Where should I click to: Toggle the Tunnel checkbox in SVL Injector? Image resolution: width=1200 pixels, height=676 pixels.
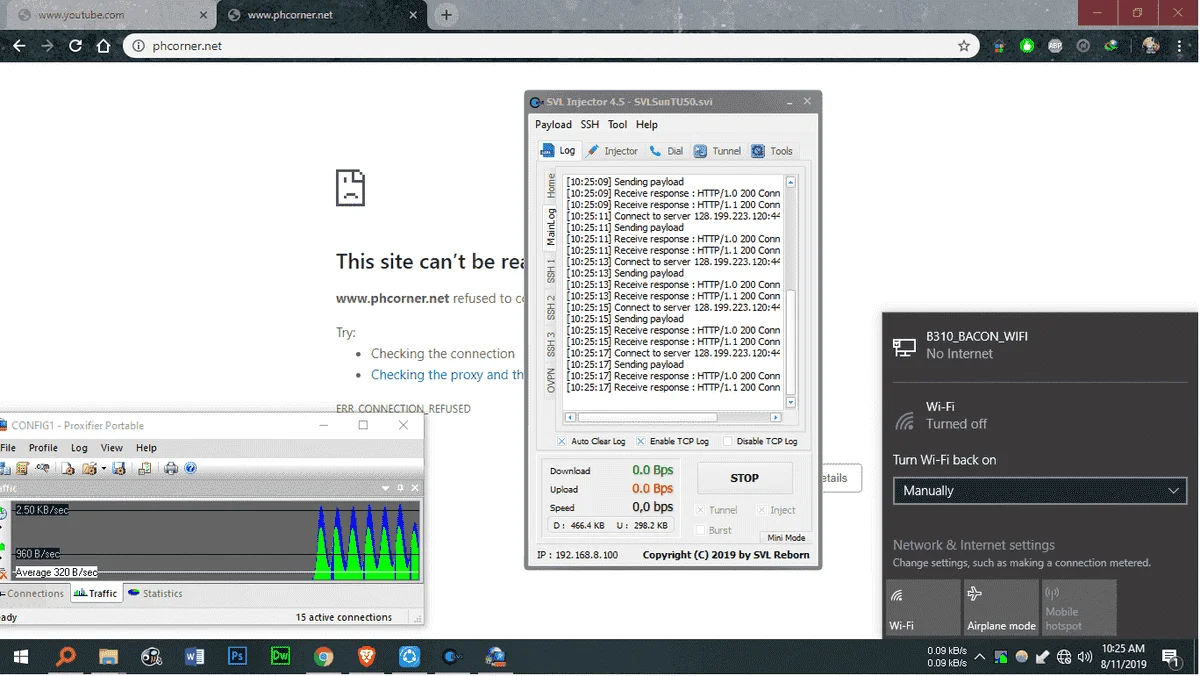click(x=700, y=510)
